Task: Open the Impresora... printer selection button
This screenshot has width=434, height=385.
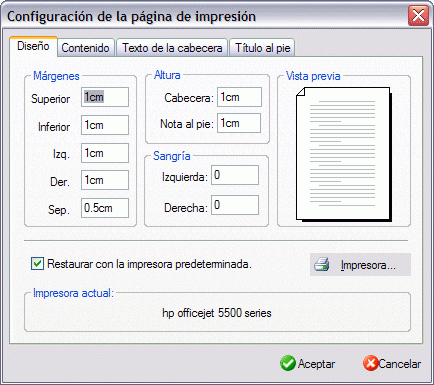Action: point(360,265)
